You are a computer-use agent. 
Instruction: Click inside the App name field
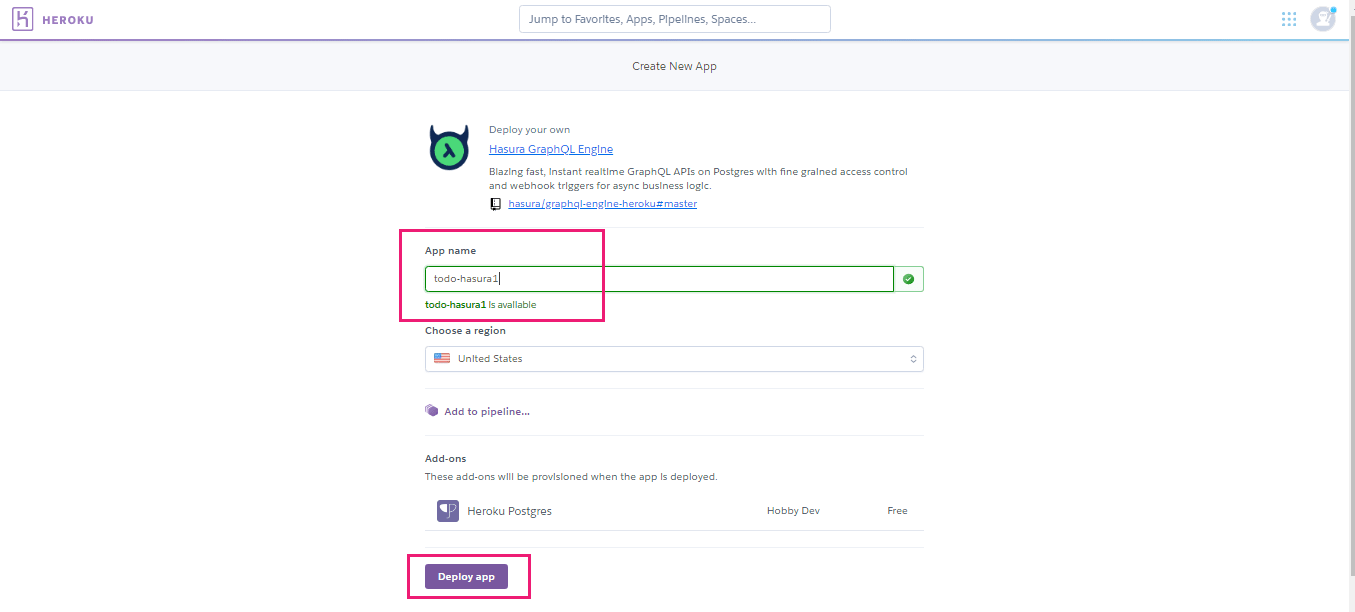click(660, 279)
